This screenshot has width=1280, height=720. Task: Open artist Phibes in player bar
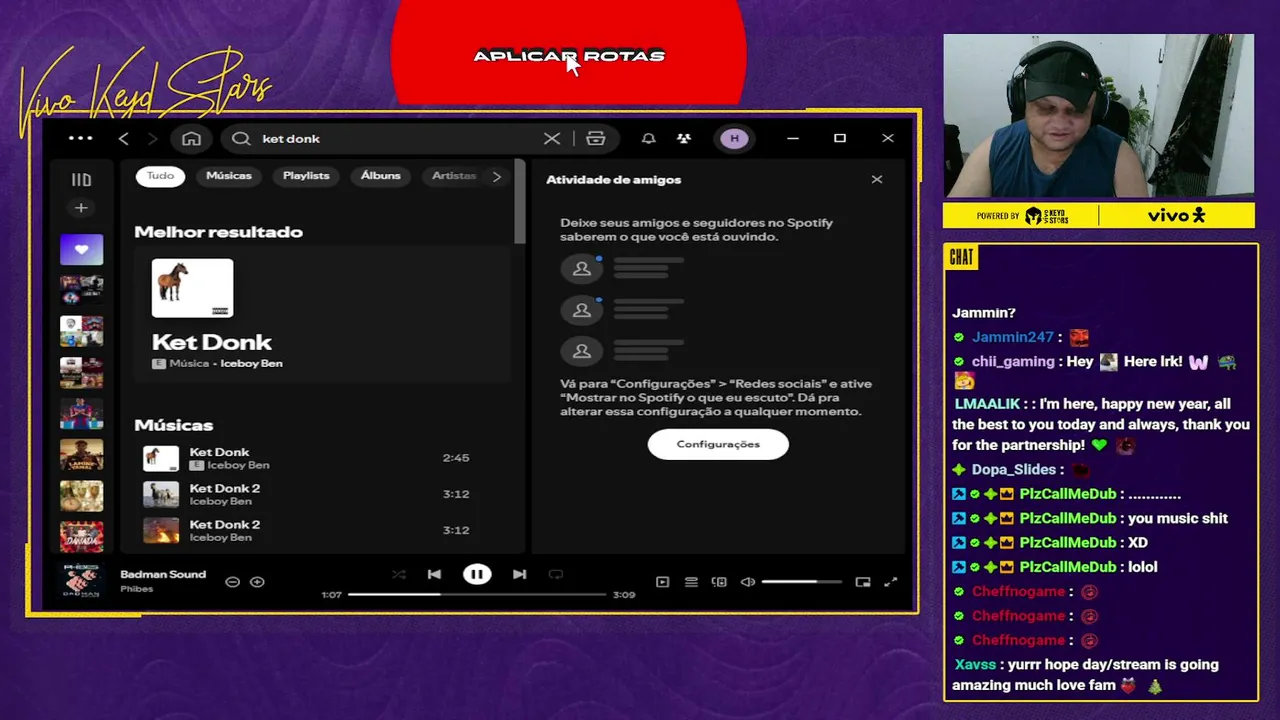click(x=137, y=589)
